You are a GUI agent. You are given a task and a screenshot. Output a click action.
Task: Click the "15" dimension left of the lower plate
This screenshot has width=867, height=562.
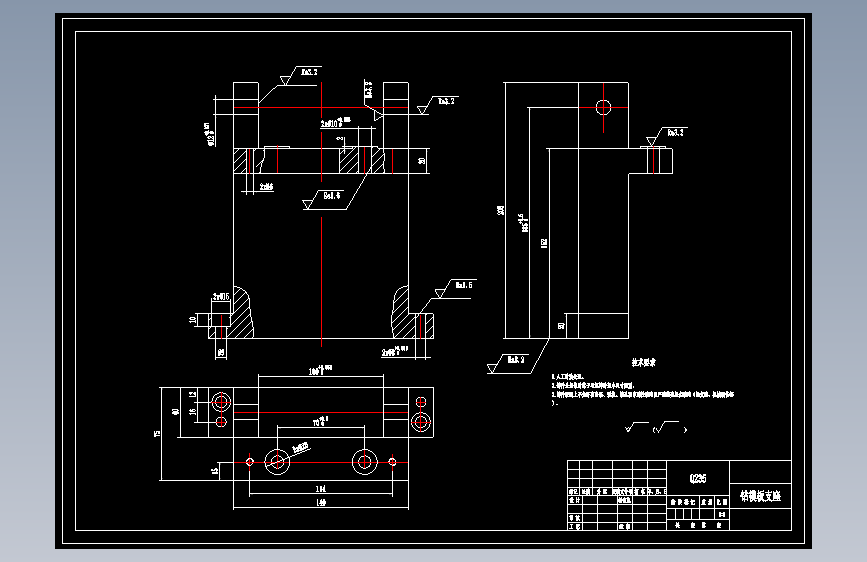[215, 471]
